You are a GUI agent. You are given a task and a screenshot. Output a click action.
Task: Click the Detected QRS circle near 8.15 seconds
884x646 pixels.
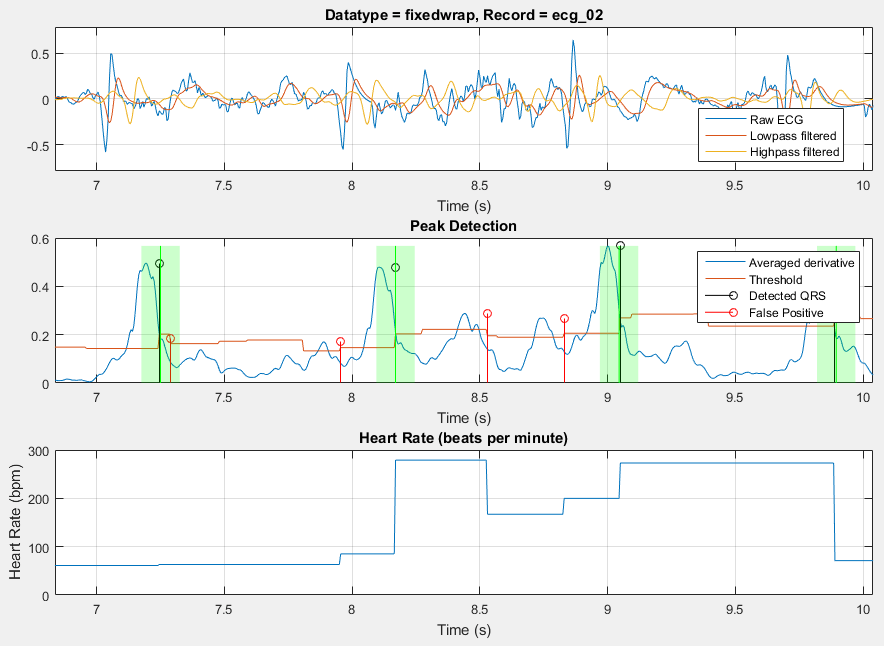(x=393, y=267)
